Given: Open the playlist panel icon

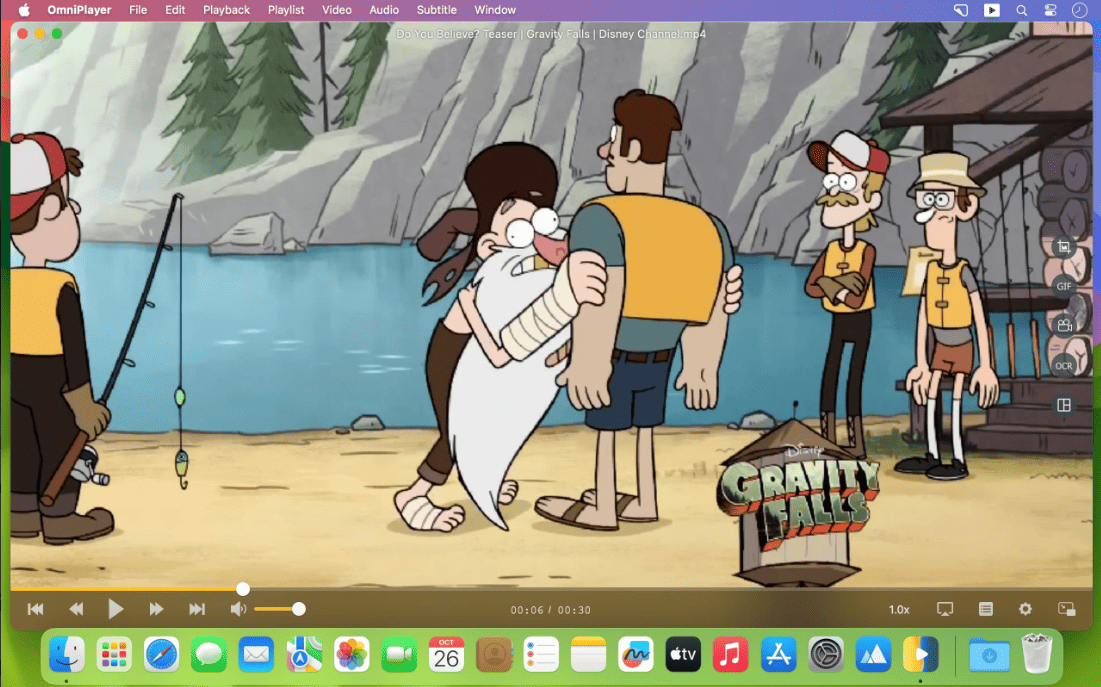Looking at the screenshot, I should click(x=986, y=609).
